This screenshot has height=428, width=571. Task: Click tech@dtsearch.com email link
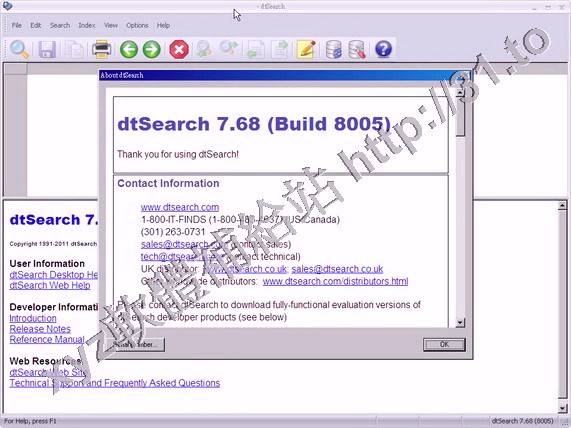pos(181,256)
